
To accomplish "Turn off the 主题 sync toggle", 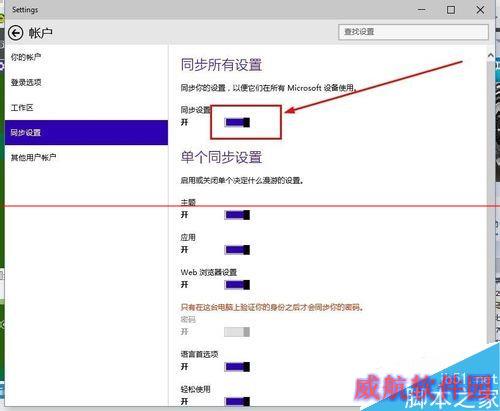I will [x=237, y=215].
